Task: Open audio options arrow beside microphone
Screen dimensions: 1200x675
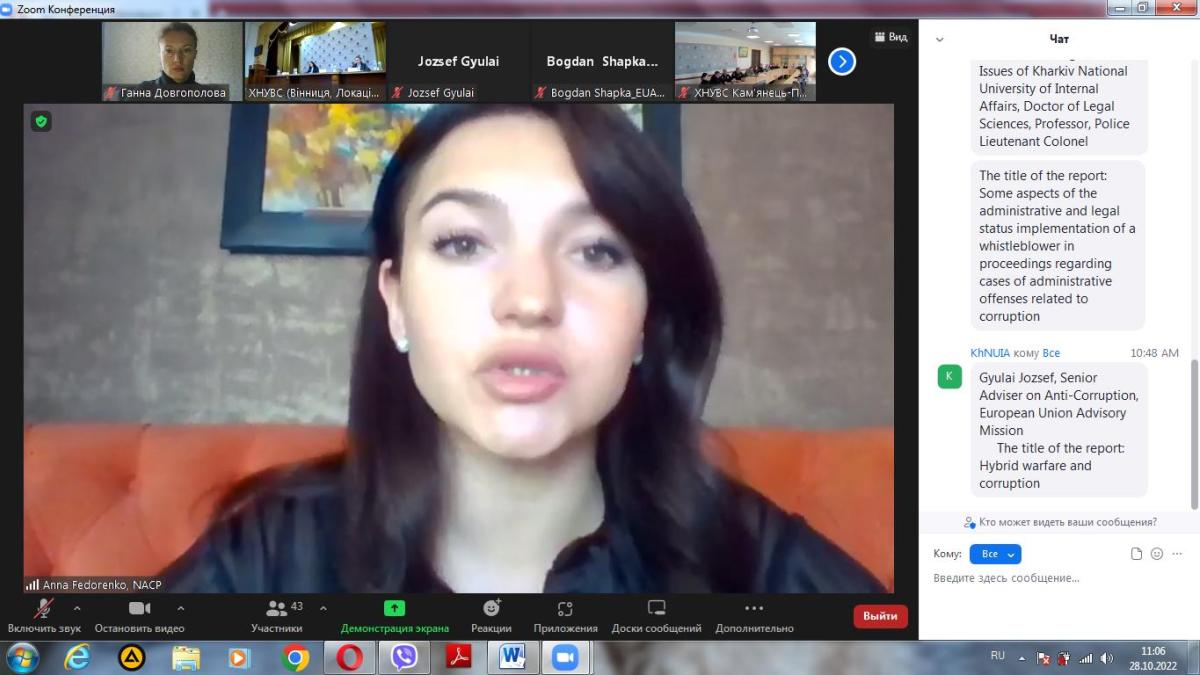Action: (77, 607)
